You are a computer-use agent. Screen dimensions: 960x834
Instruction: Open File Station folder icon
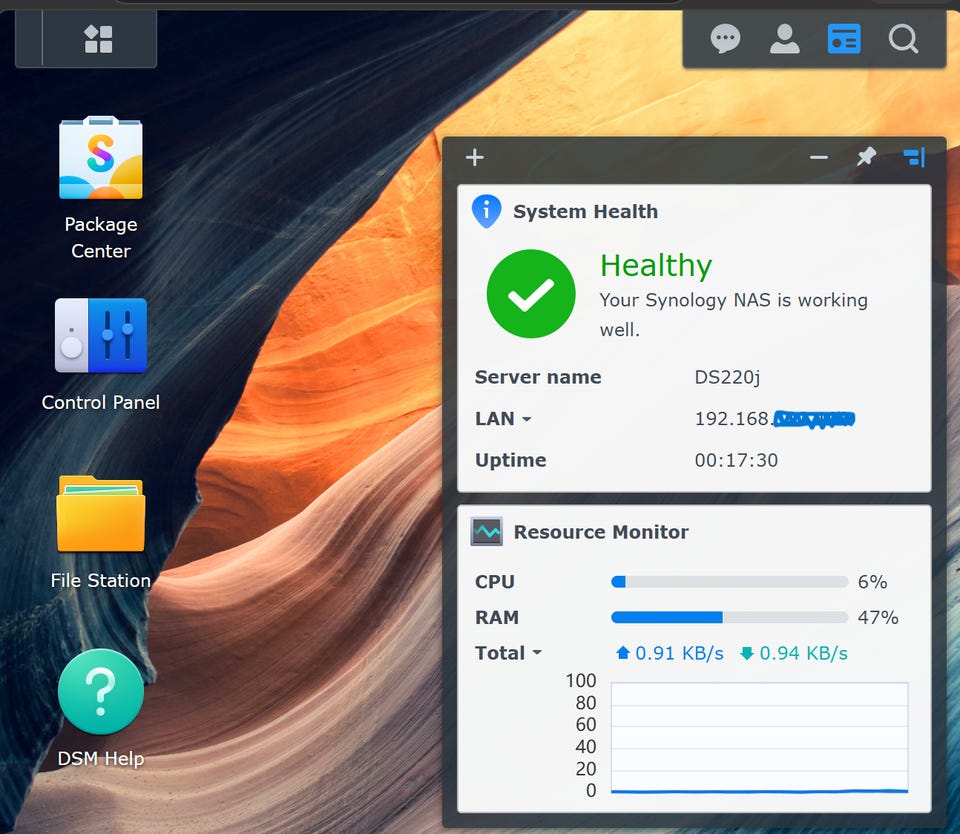(x=100, y=513)
